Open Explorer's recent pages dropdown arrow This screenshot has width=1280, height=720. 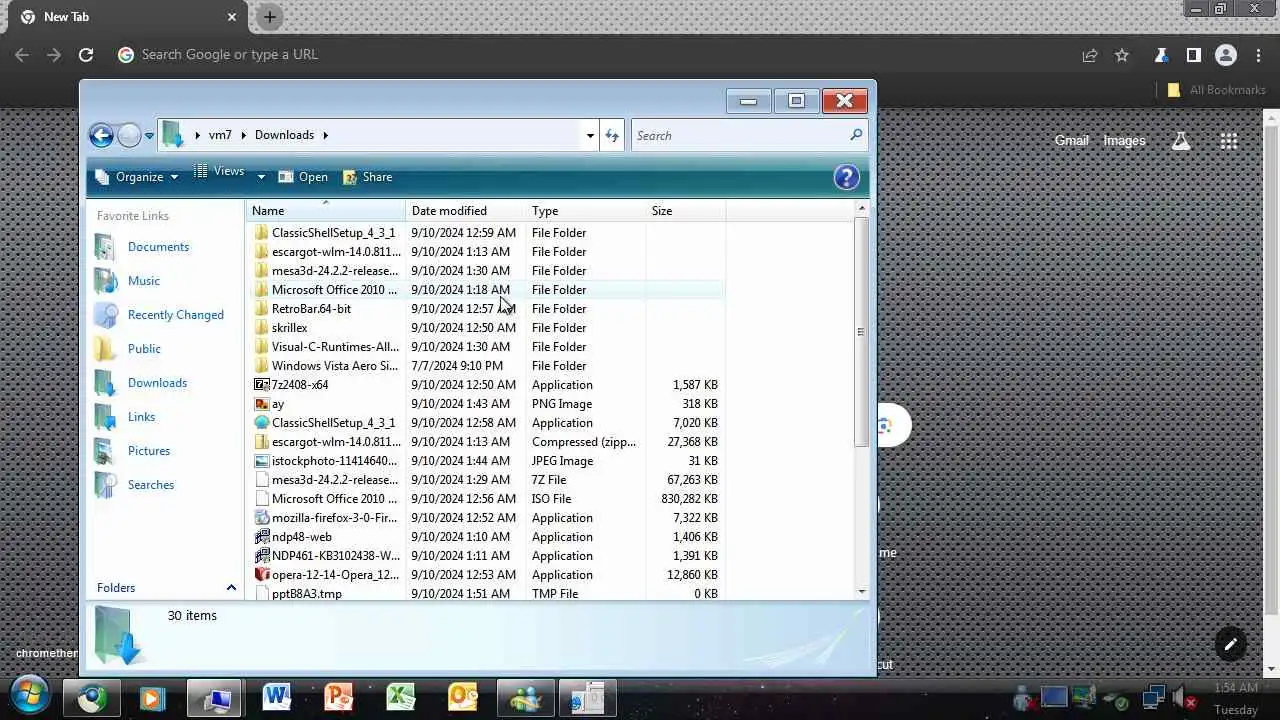149,136
